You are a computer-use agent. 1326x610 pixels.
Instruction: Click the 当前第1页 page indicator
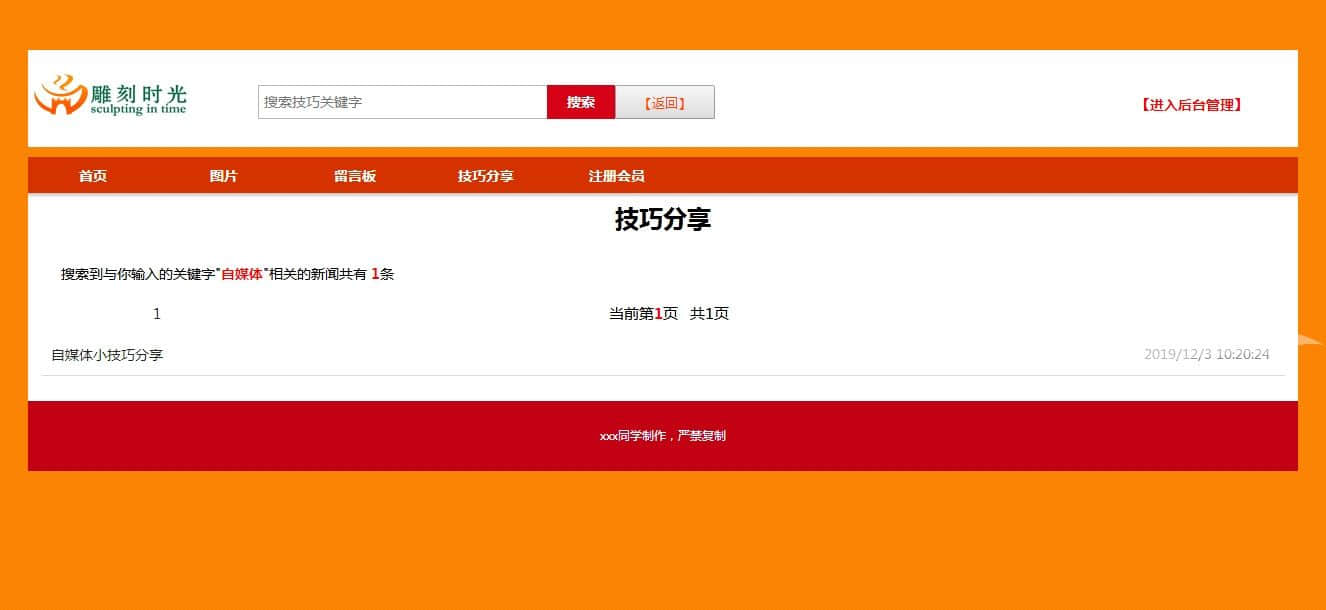pyautogui.click(x=643, y=314)
